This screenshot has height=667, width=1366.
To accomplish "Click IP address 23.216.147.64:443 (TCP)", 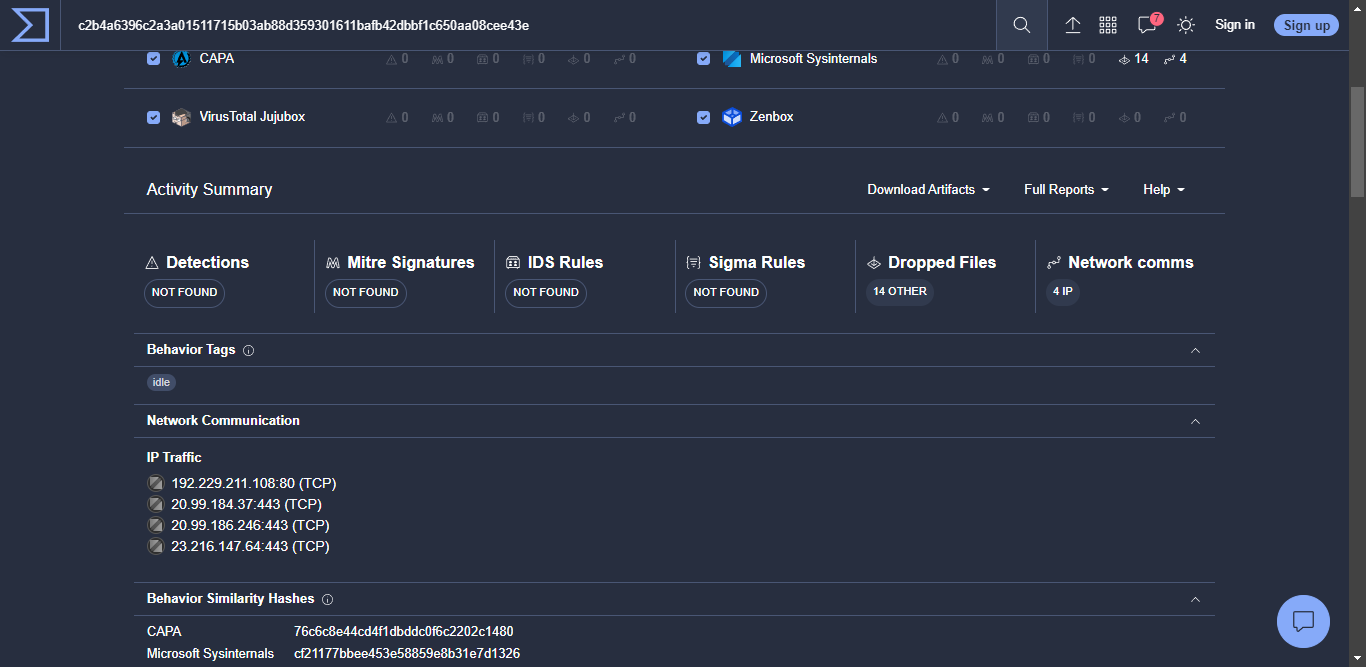I will 250,546.
